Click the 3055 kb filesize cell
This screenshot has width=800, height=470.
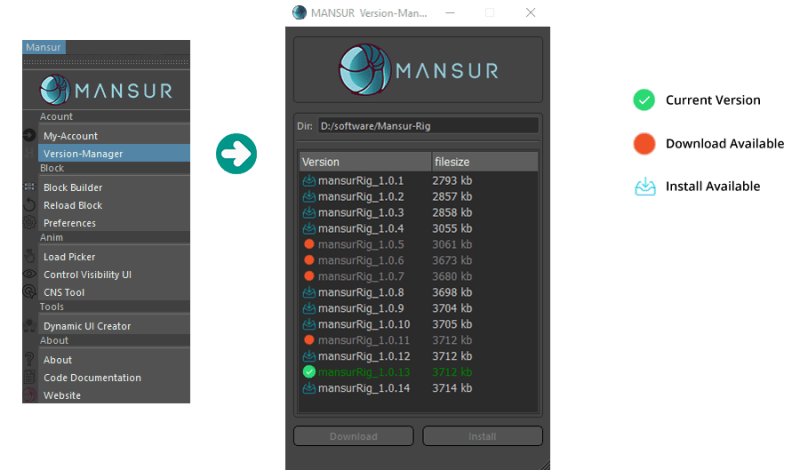pos(452,228)
